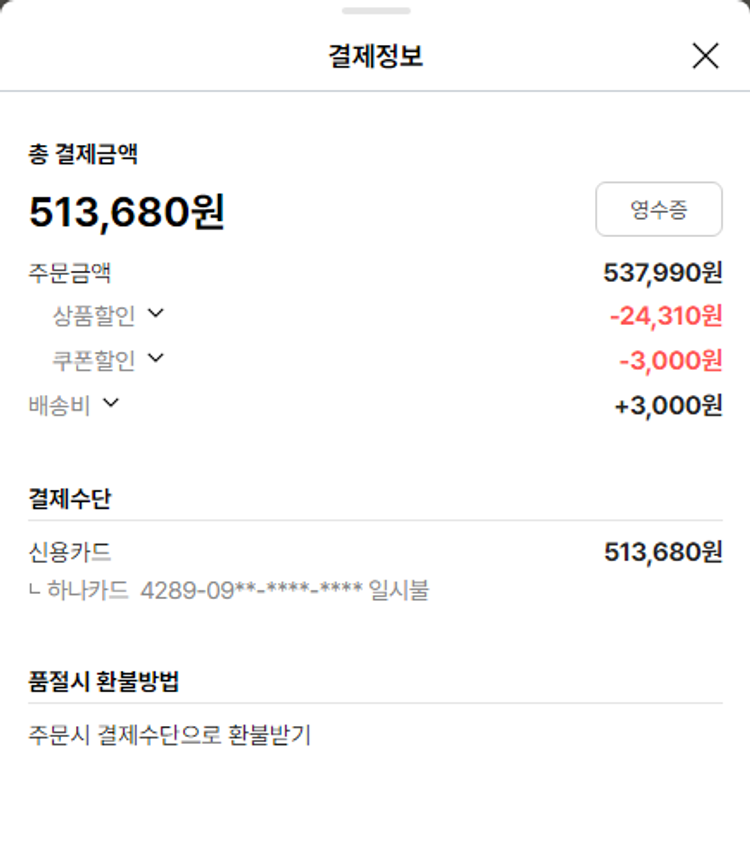Click the 품절시 환불방법 heading
Viewport: 750px width, 855px height.
pyautogui.click(x=104, y=682)
